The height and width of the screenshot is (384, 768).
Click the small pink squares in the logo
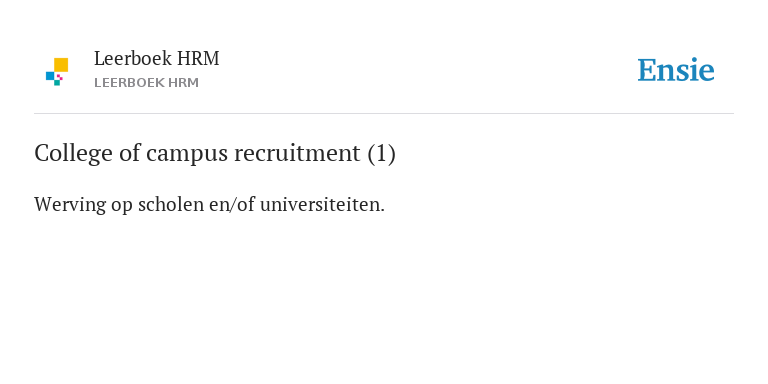60,77
